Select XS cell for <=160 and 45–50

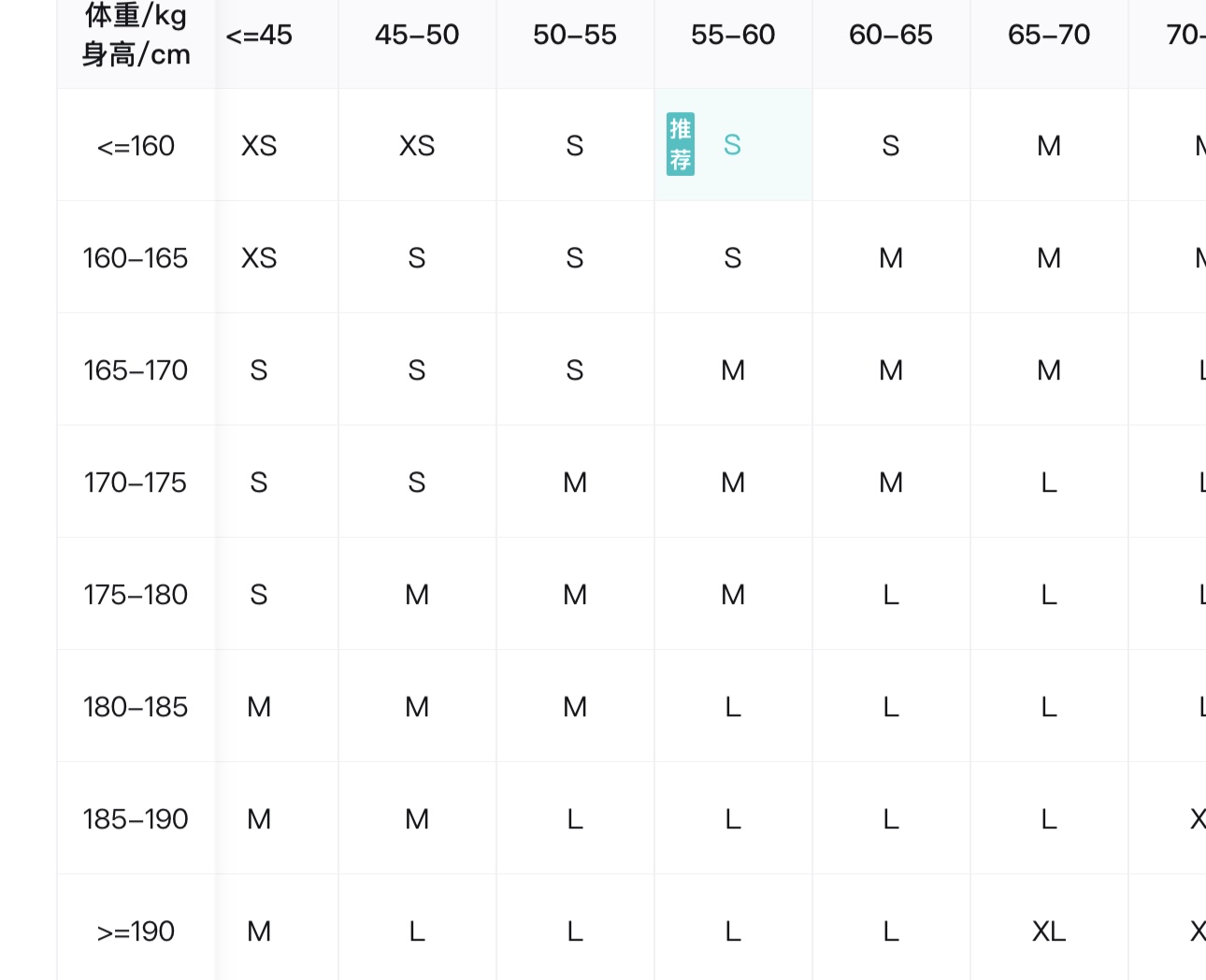417,146
